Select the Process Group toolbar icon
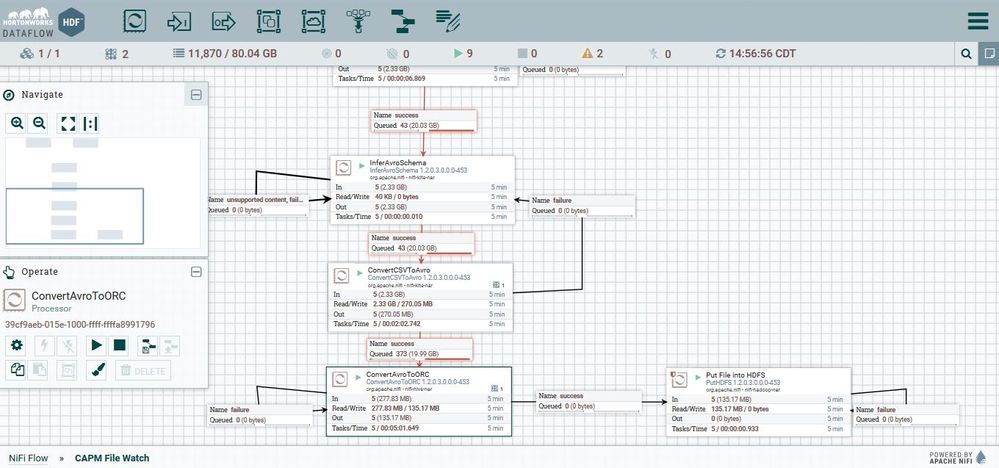999x468 pixels. point(268,20)
